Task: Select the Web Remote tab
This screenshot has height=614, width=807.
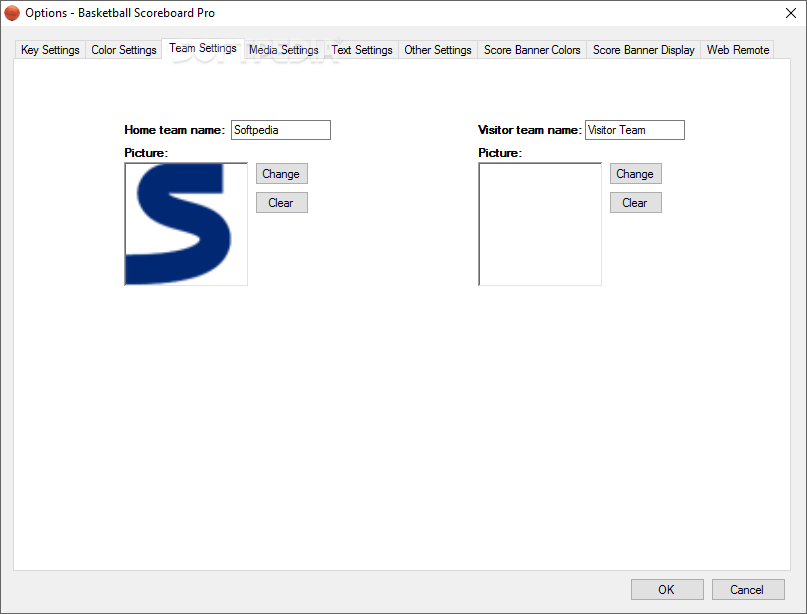Action: point(738,50)
